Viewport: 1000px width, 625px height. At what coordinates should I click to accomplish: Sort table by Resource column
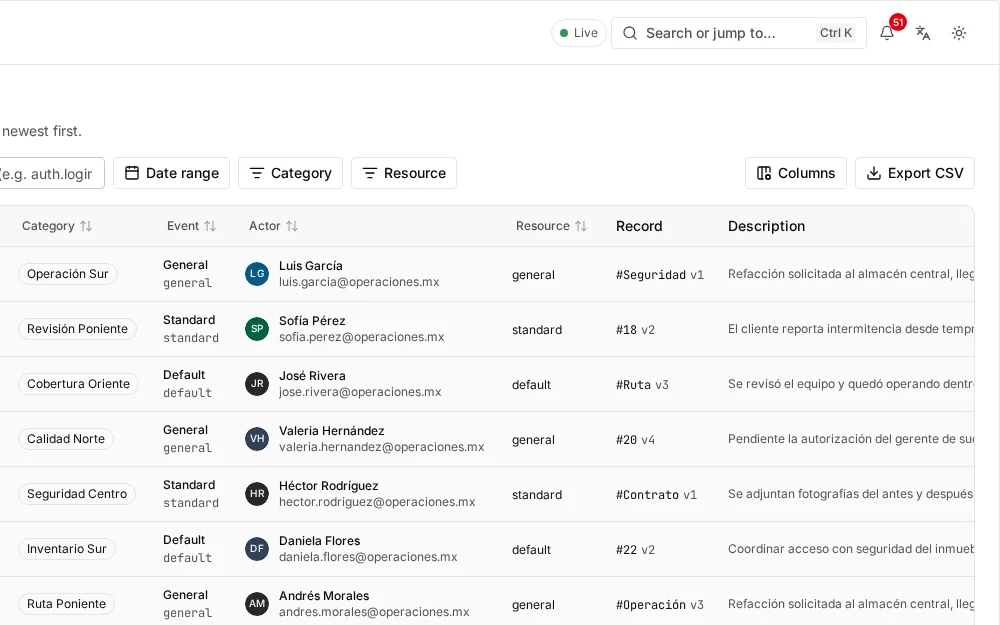click(x=551, y=226)
